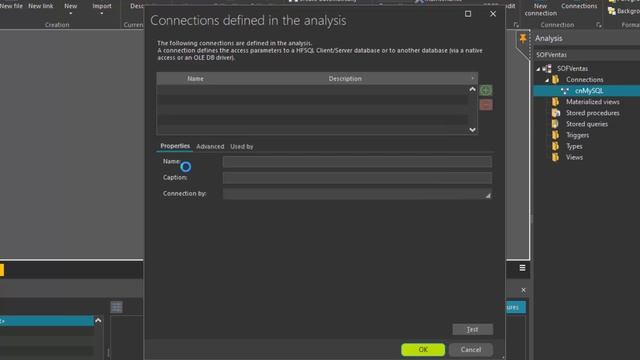Viewport: 640px width, 360px height.
Task: Click the Triggers folder icon
Action: point(556,135)
